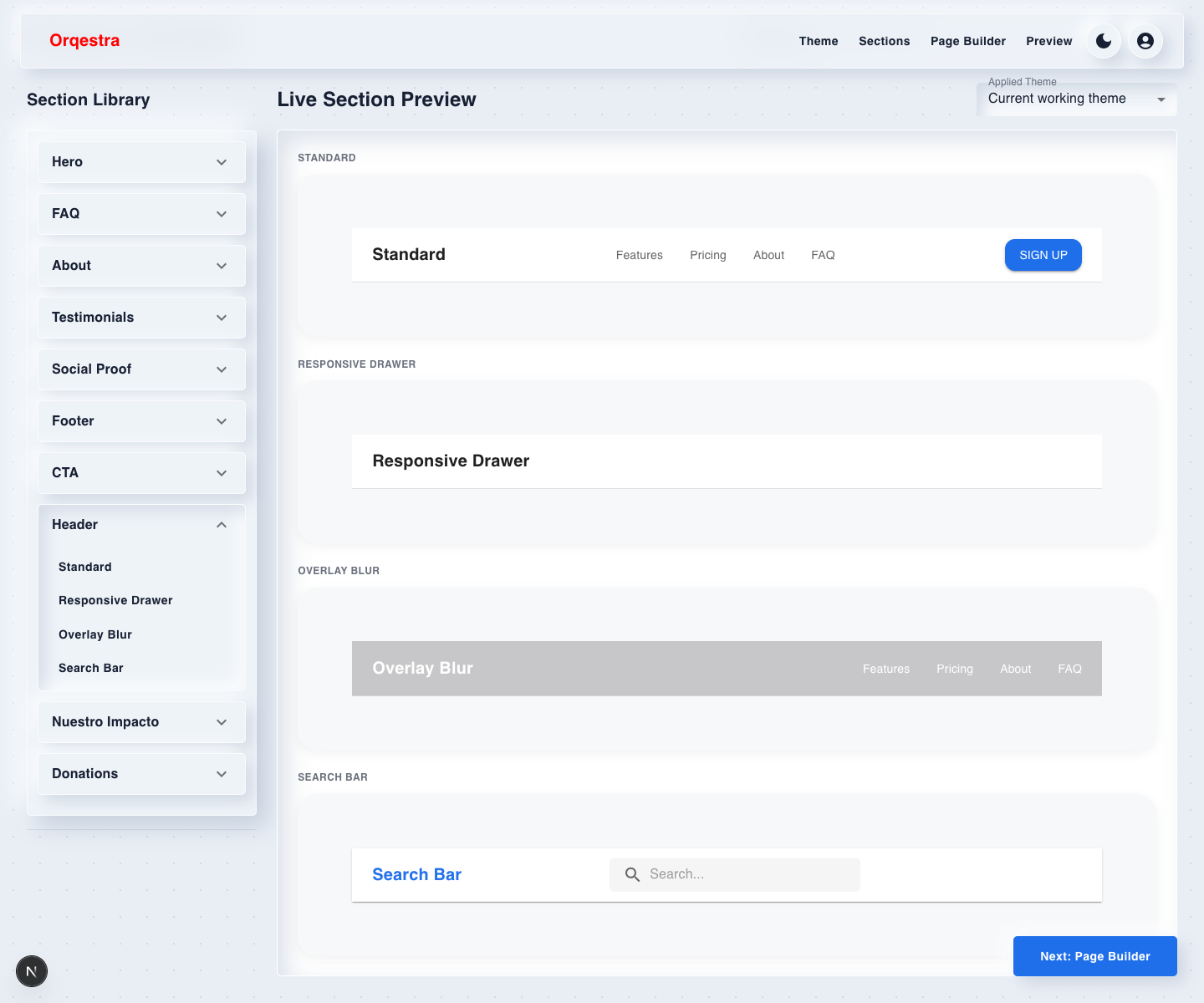The width and height of the screenshot is (1204, 1003).
Task: Click the Standard brand title
Action: pyautogui.click(x=409, y=254)
